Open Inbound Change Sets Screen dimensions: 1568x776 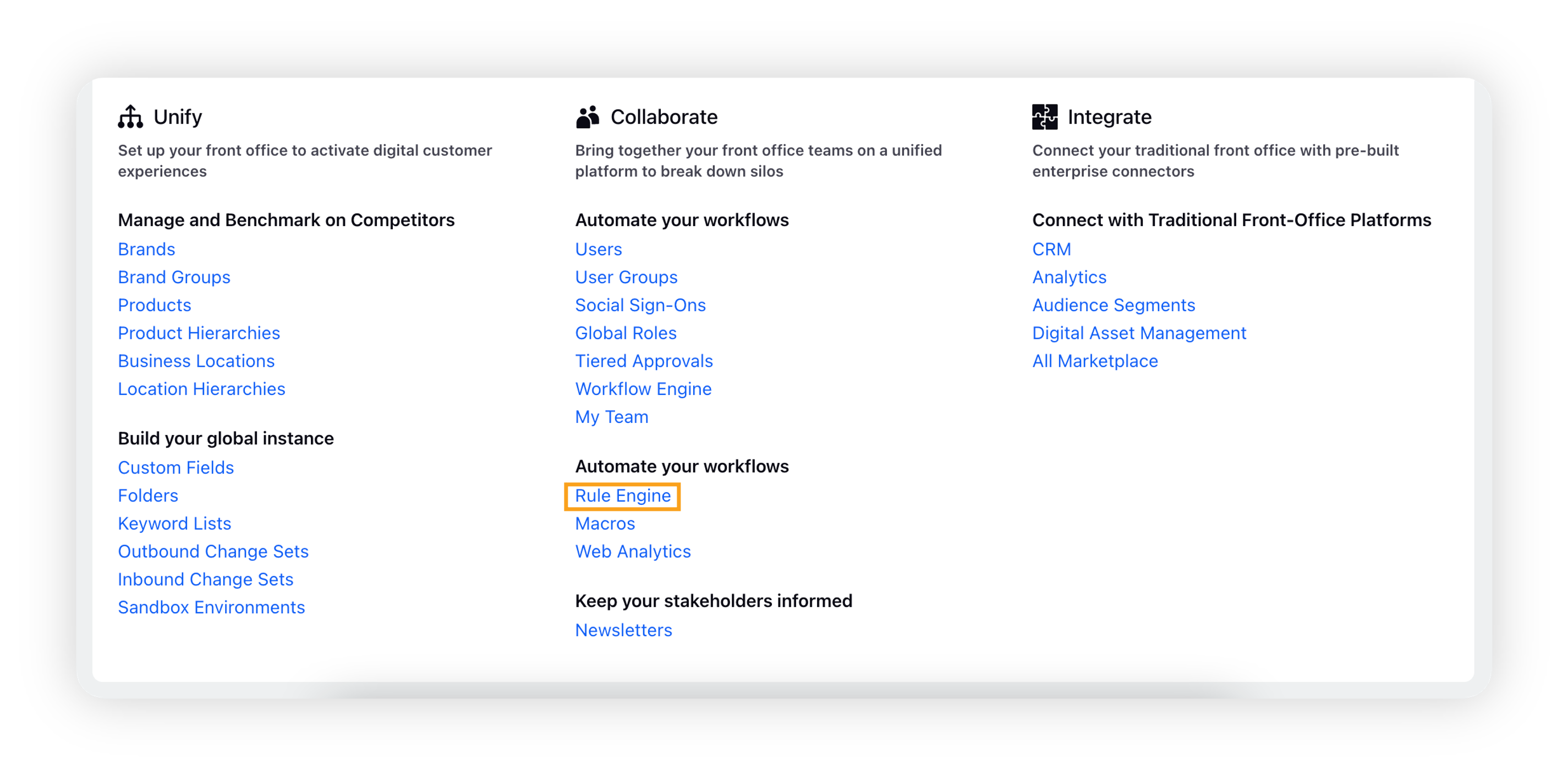click(206, 580)
